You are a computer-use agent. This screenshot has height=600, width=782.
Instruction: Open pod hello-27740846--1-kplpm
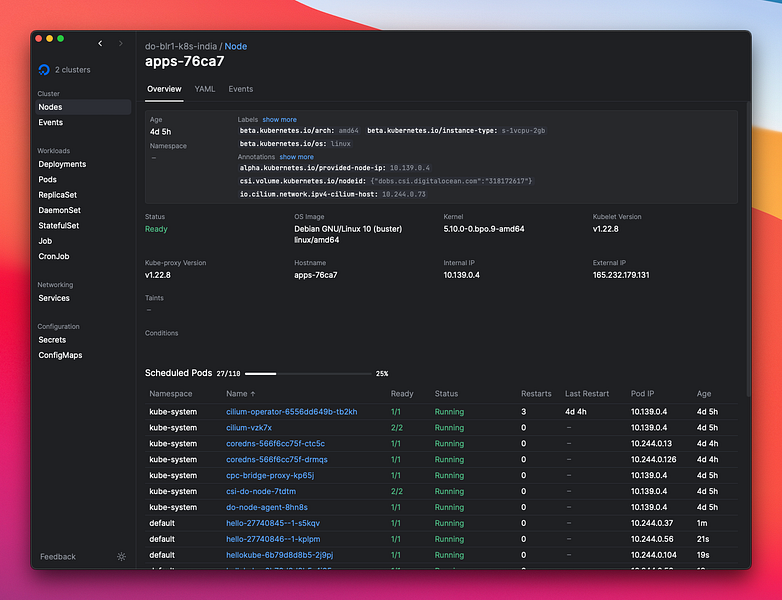tap(273, 540)
